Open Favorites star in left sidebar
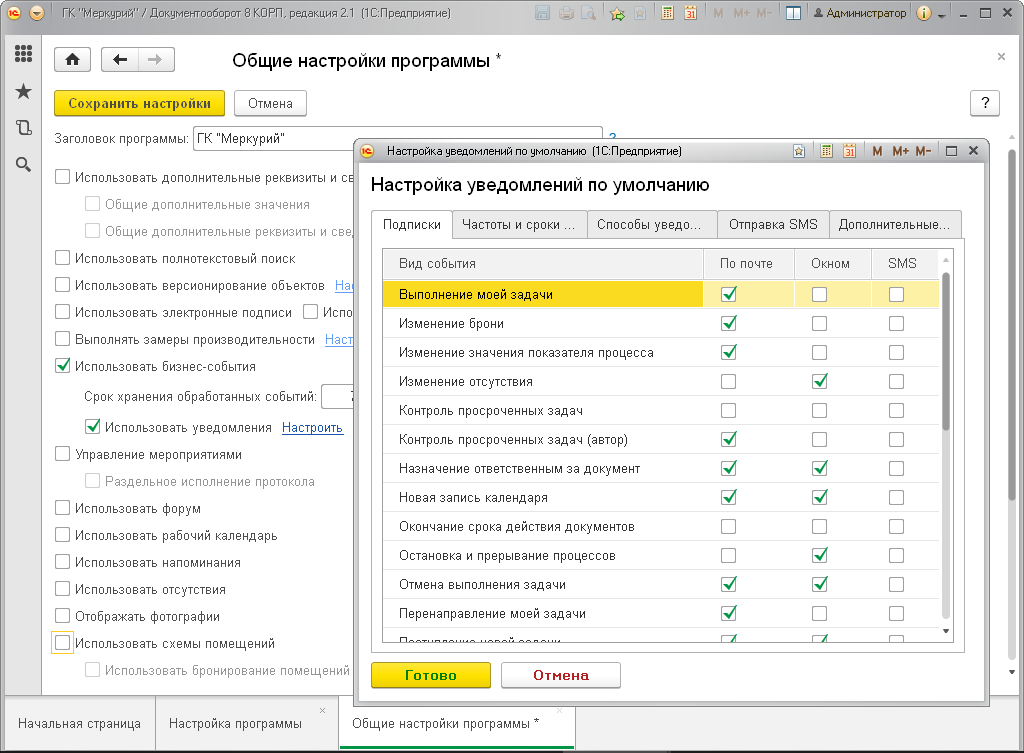The height and width of the screenshot is (753, 1024). 24,91
